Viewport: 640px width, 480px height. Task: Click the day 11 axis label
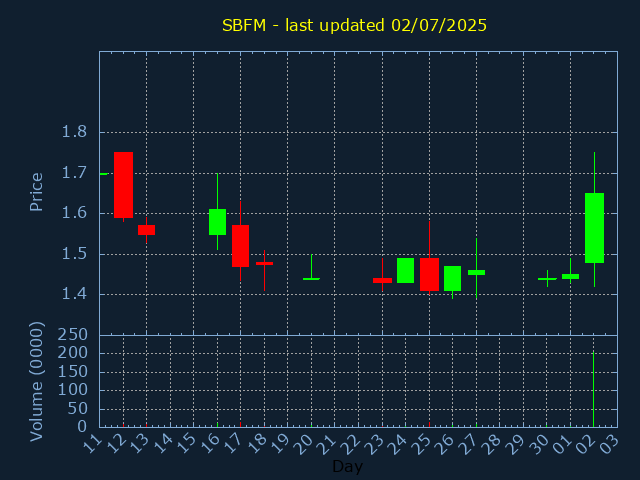(92, 443)
